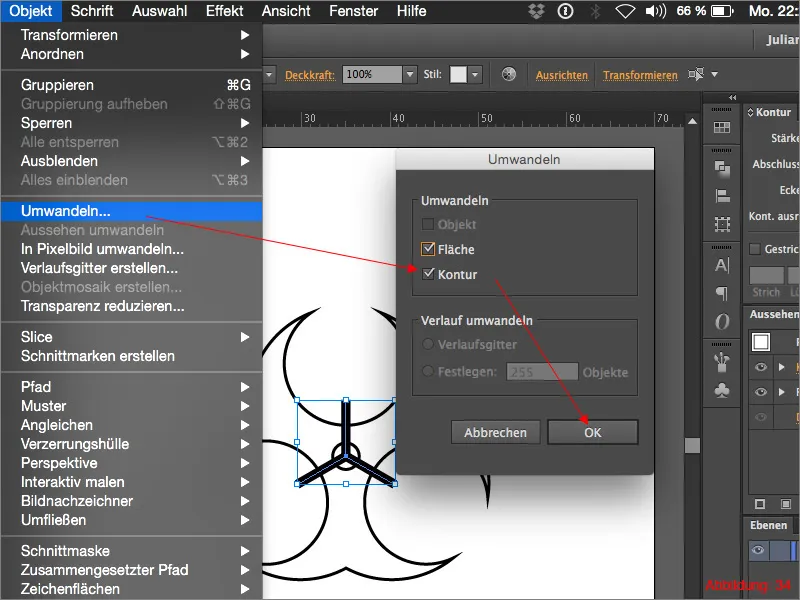Image resolution: width=800 pixels, height=600 pixels.
Task: Open the Wi-Fi status menu
Action: (624, 11)
